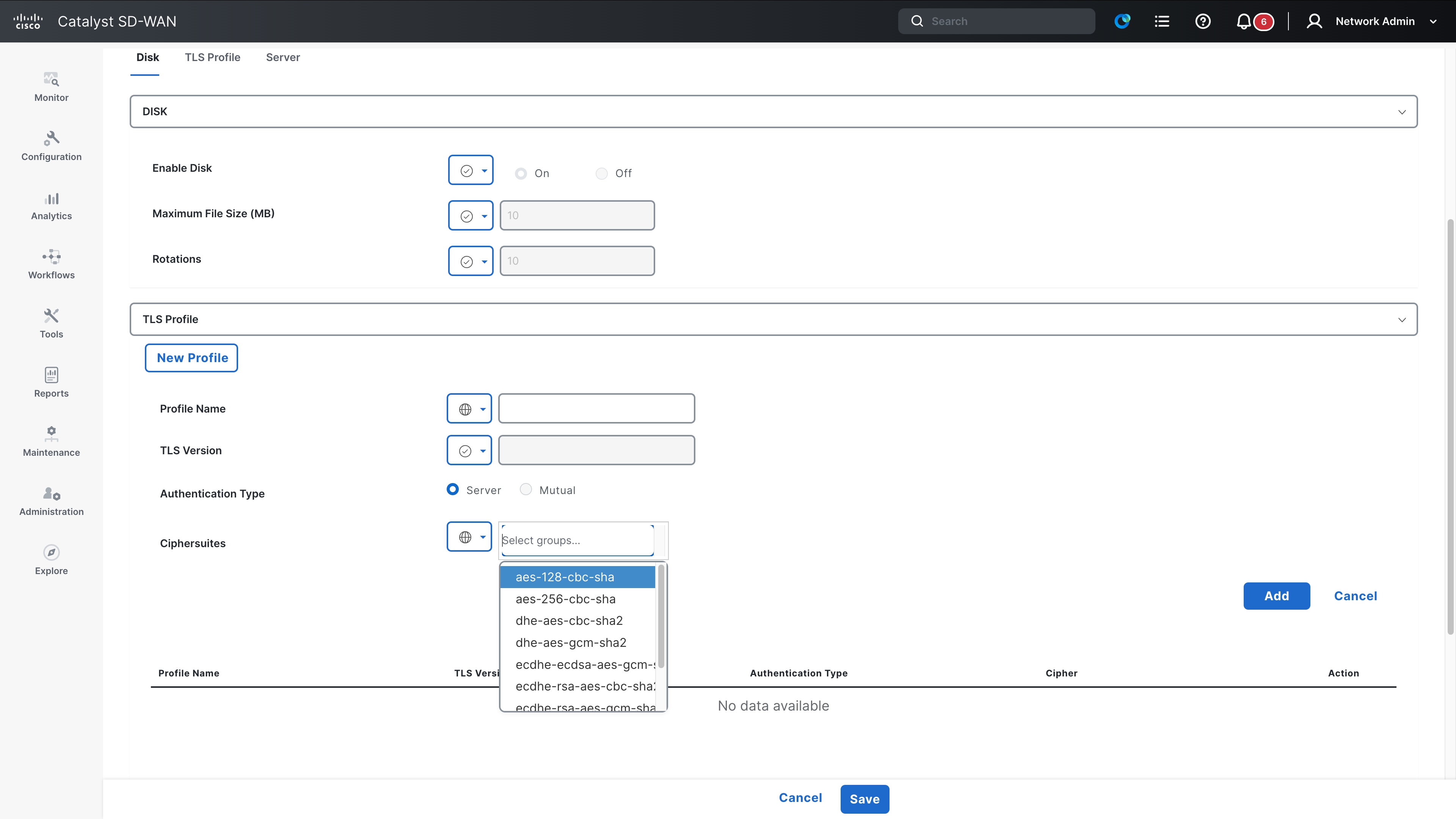1456x819 pixels.
Task: Click the New Profile button
Action: tap(191, 358)
